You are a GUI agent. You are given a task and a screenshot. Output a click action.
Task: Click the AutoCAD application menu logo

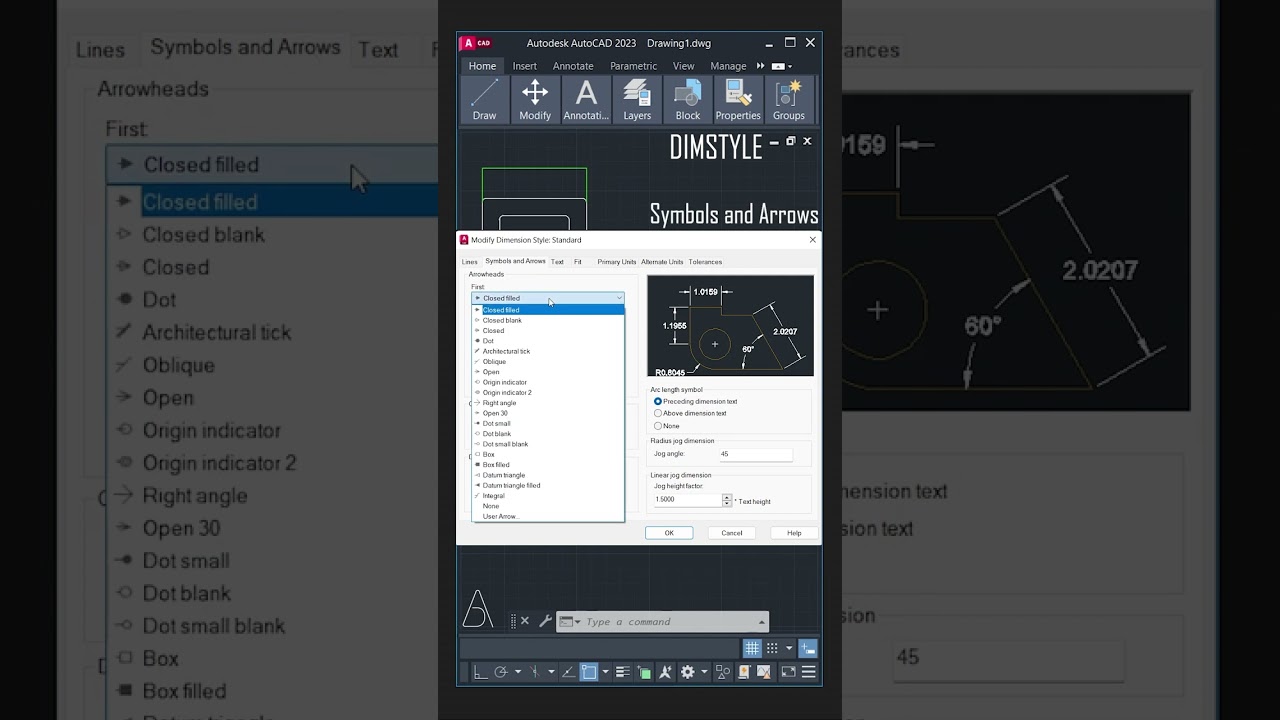477,43
